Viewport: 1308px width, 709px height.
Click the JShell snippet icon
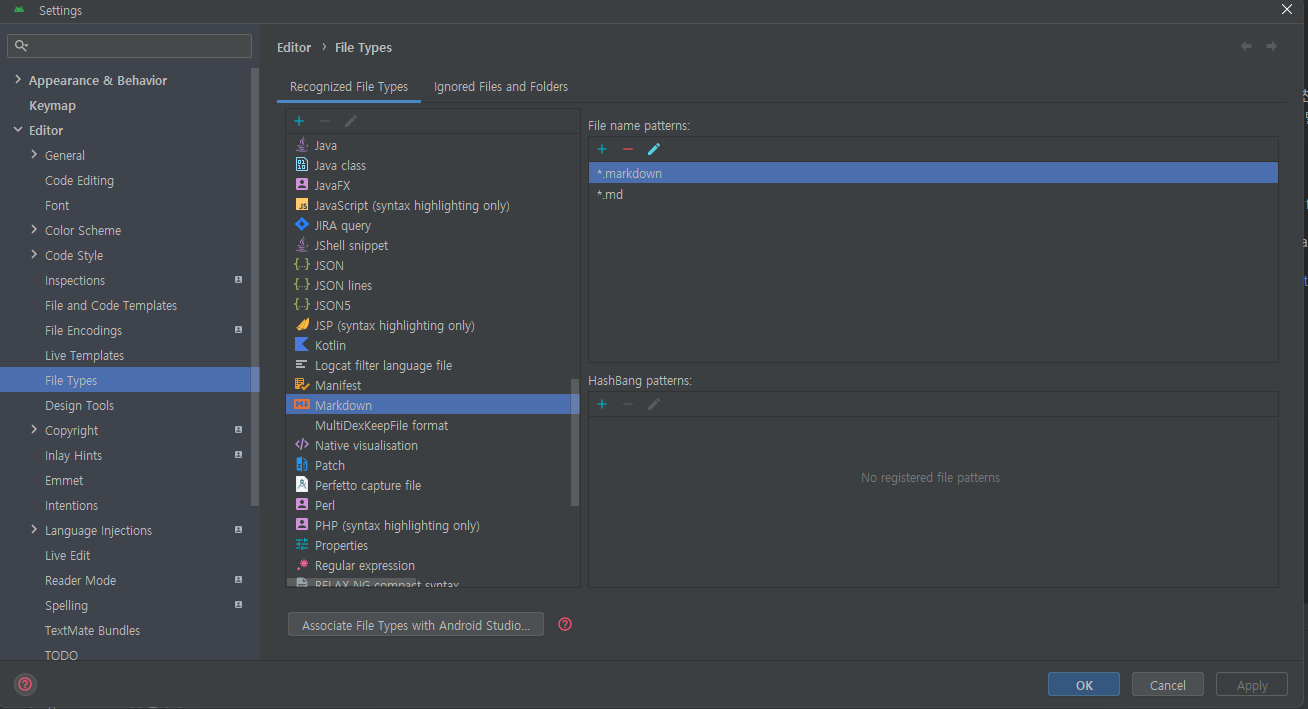click(x=302, y=245)
